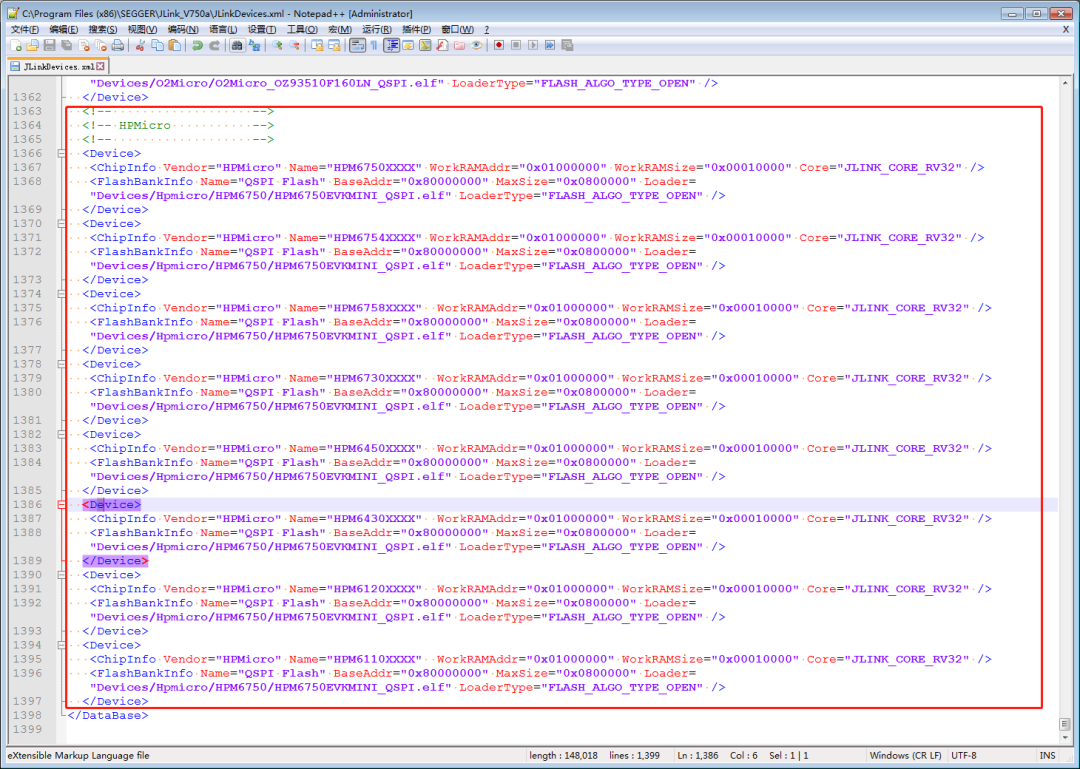Print the file using the printer icon

pyautogui.click(x=115, y=45)
